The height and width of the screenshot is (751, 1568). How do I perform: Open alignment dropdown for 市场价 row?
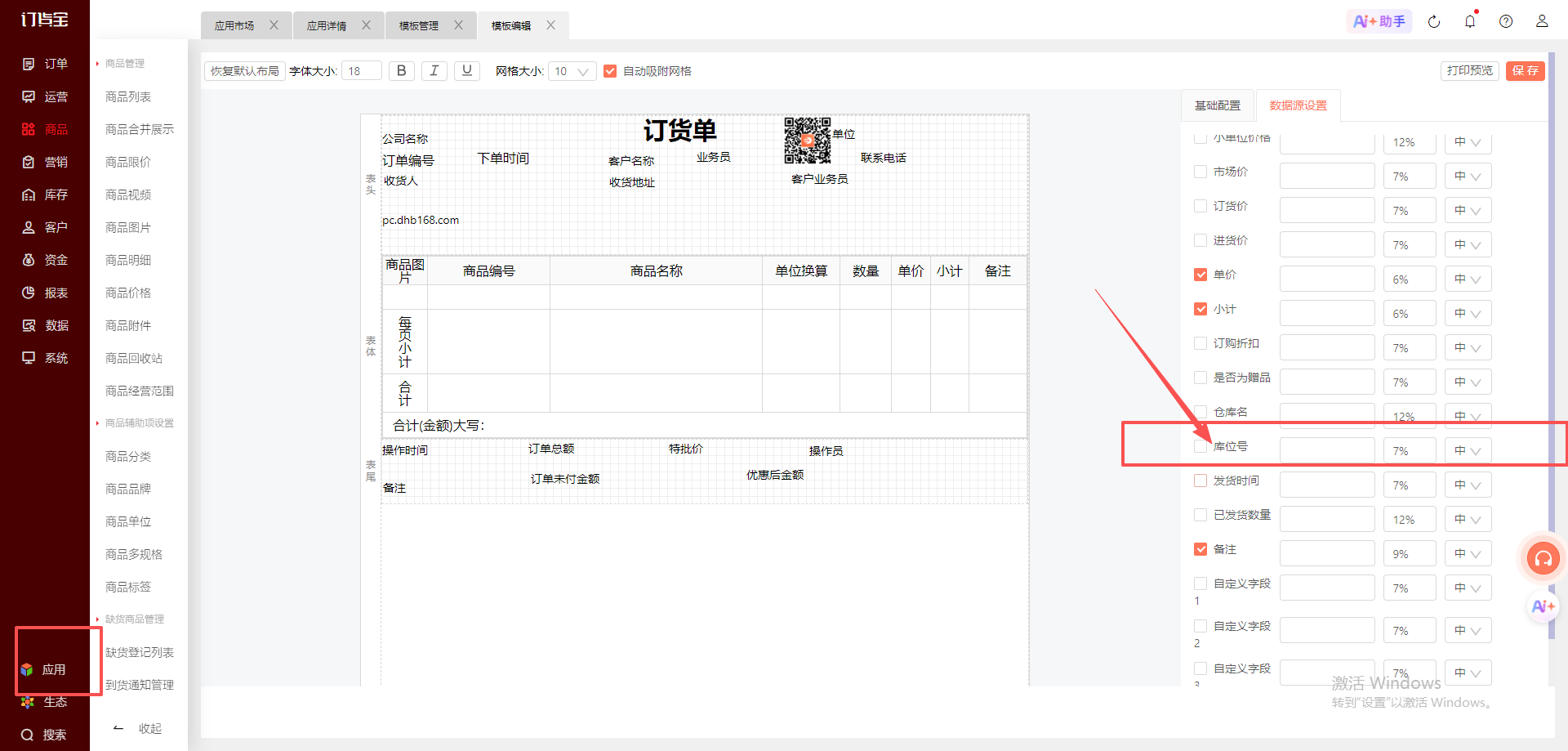[1468, 176]
